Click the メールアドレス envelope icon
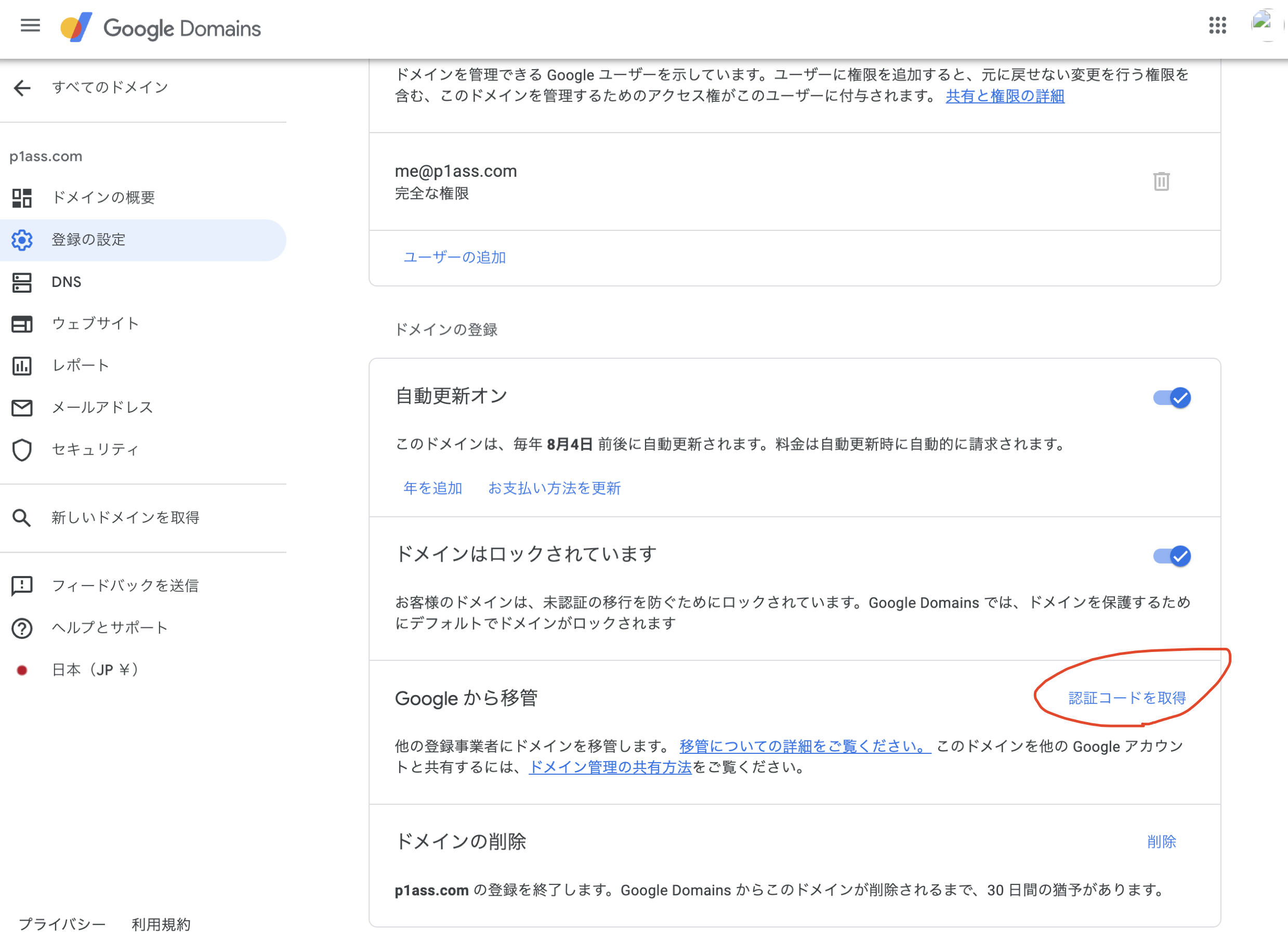This screenshot has height=940, width=1288. point(22,408)
